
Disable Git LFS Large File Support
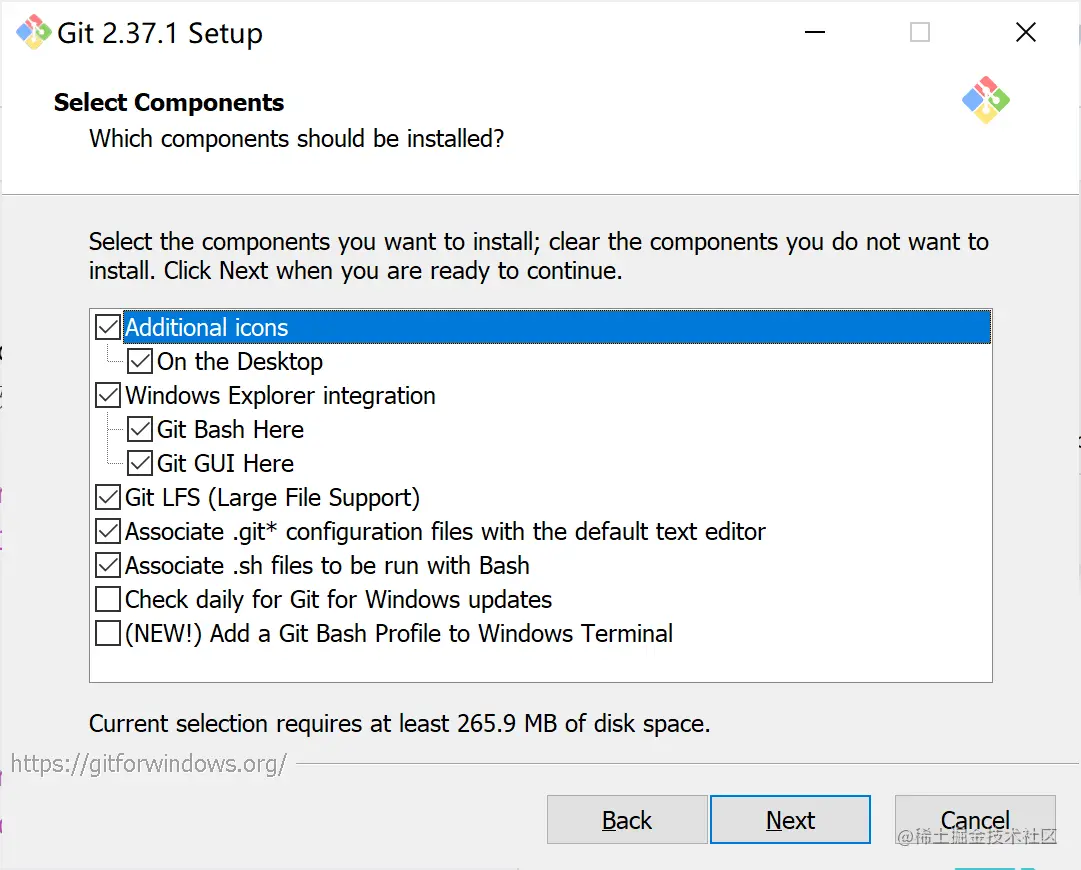tap(108, 497)
